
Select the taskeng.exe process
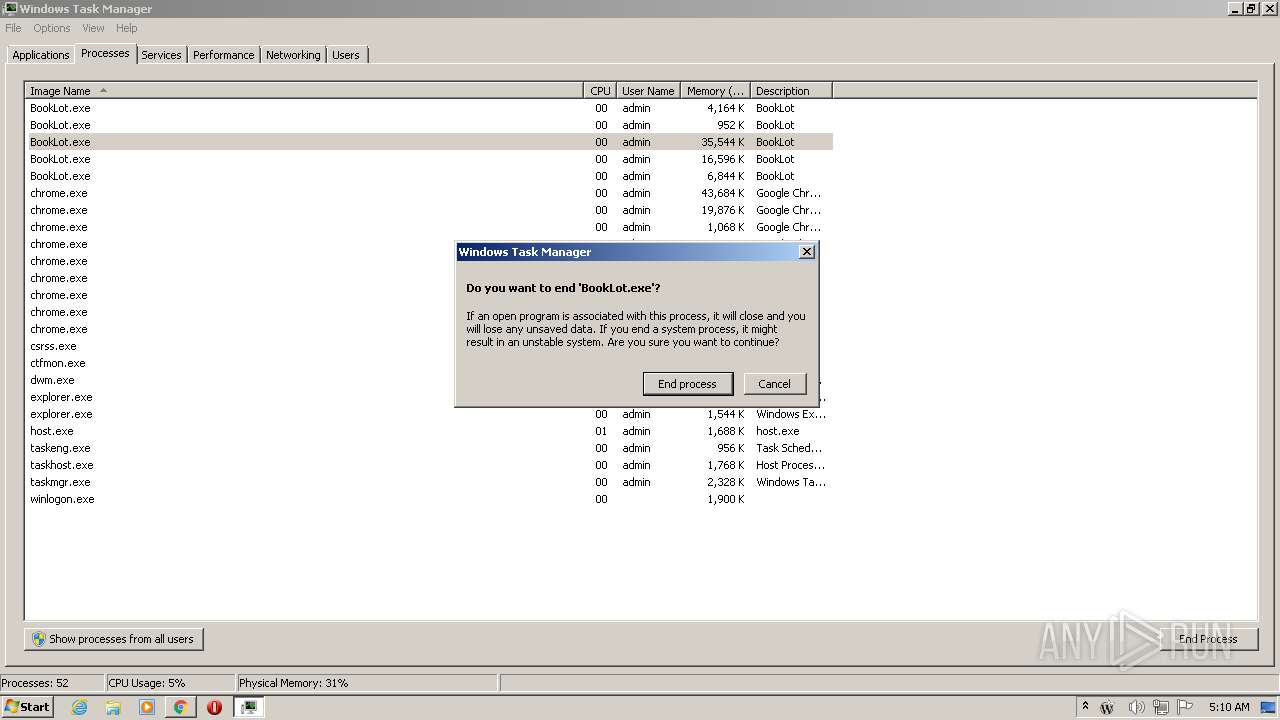[x=60, y=448]
